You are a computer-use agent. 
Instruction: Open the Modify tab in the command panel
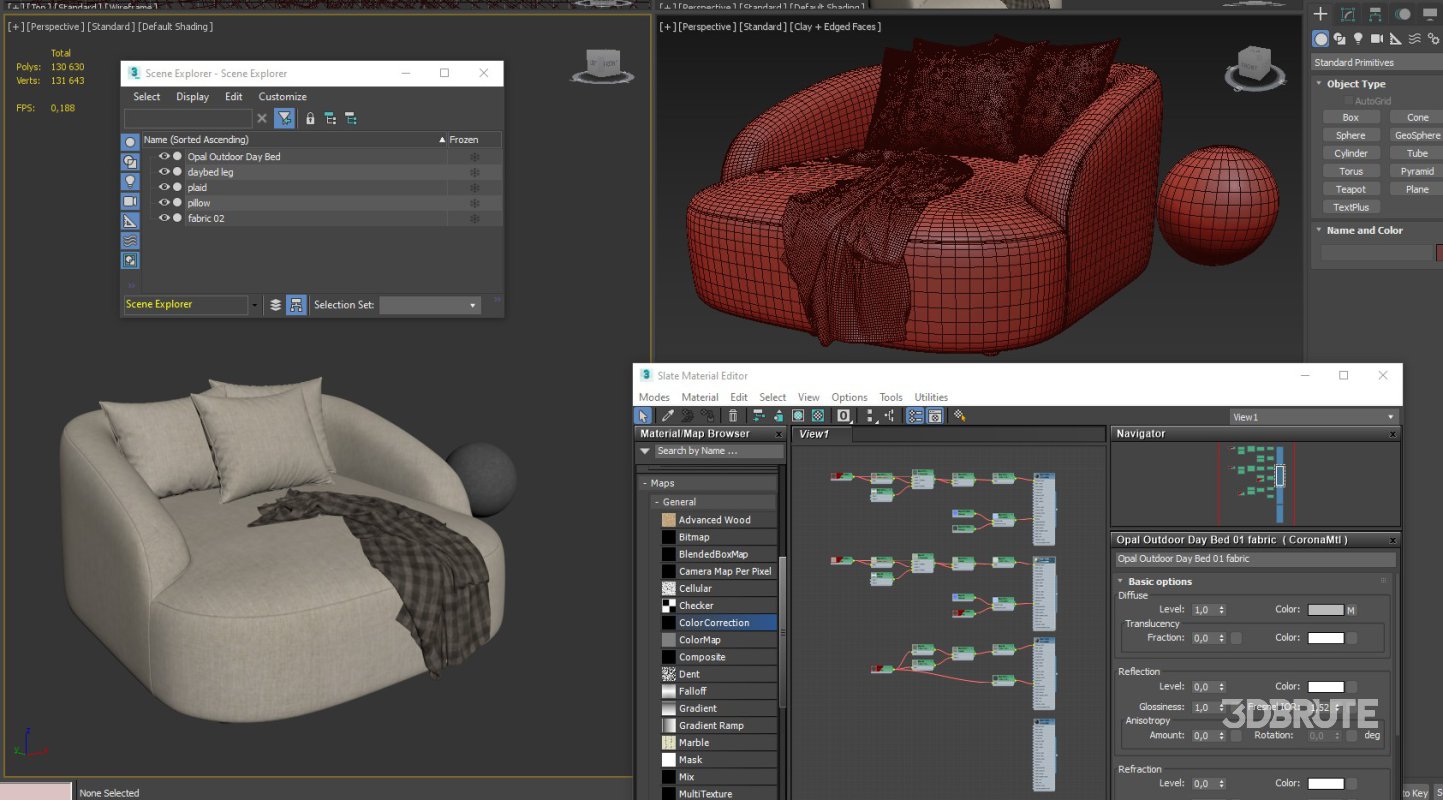click(x=1348, y=14)
